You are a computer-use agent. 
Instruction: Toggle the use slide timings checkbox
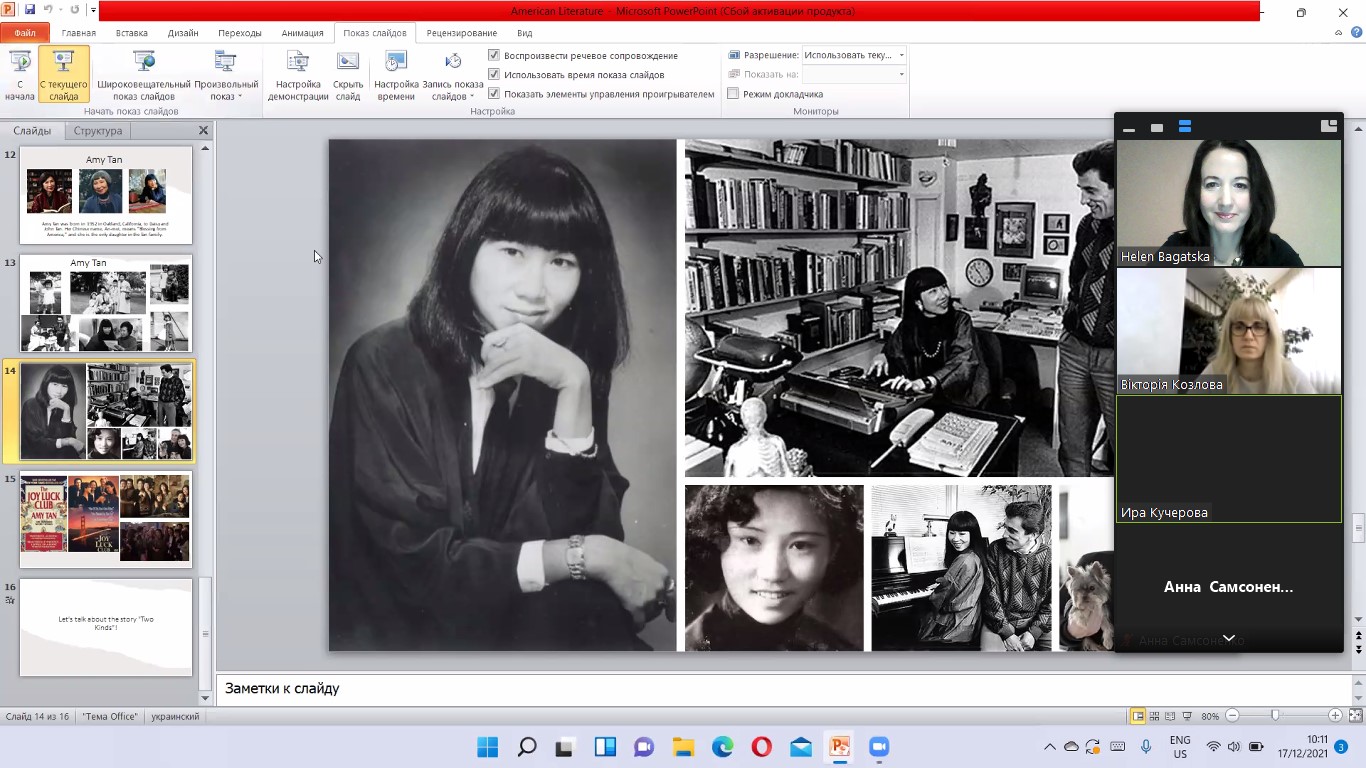pos(494,74)
